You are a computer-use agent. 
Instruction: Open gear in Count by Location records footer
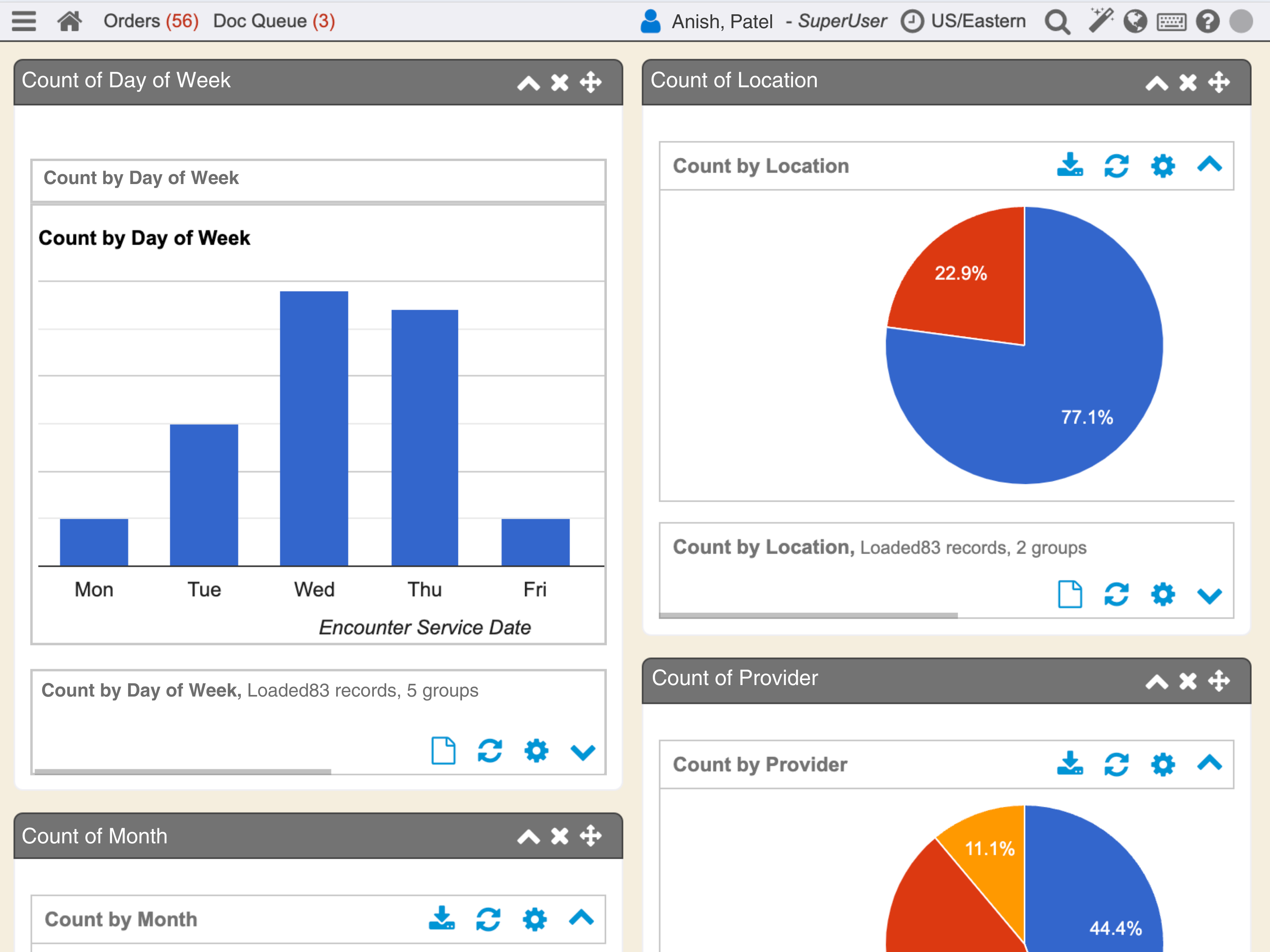pyautogui.click(x=1163, y=594)
